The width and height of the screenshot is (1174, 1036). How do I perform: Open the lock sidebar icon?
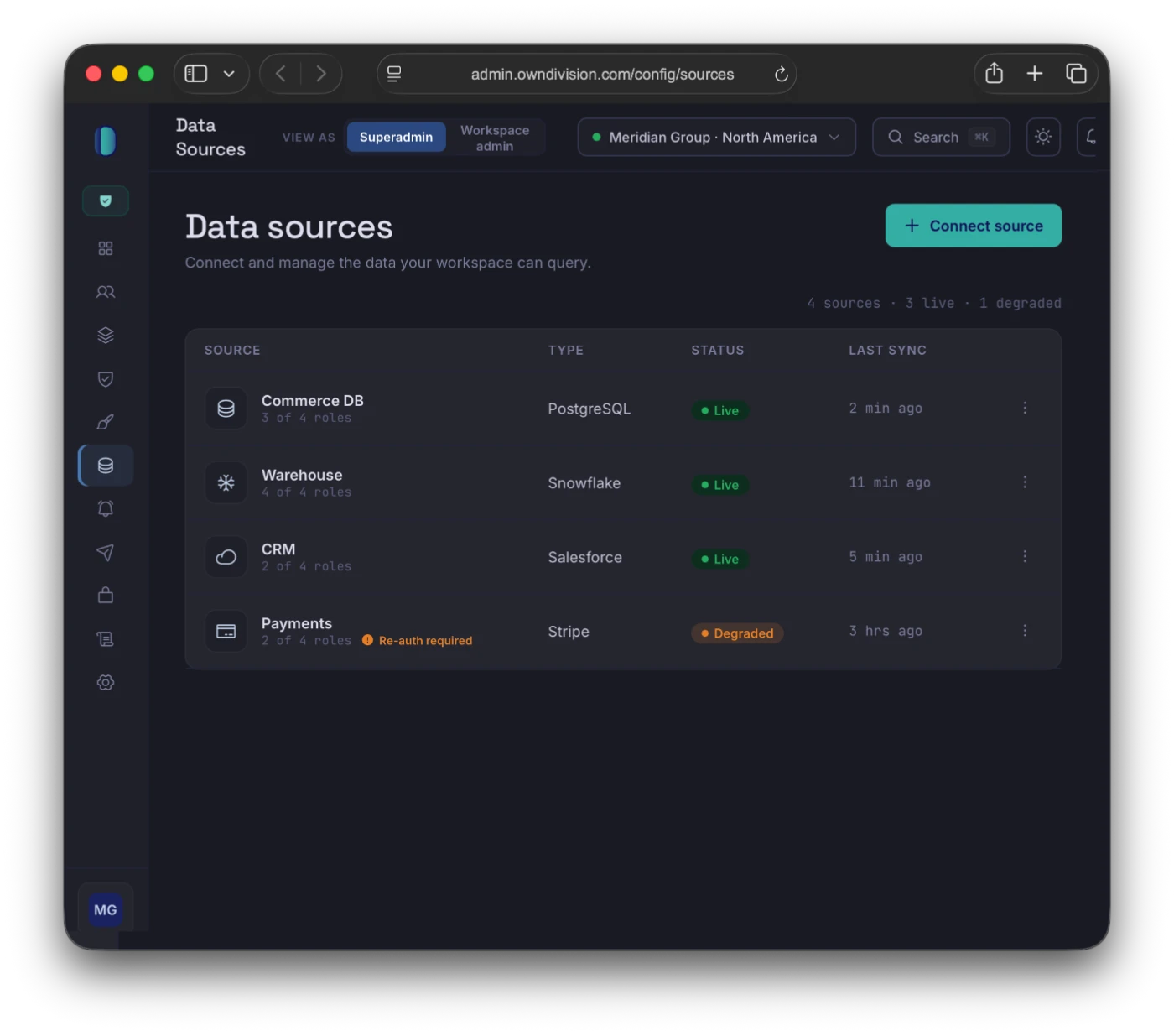click(x=106, y=596)
